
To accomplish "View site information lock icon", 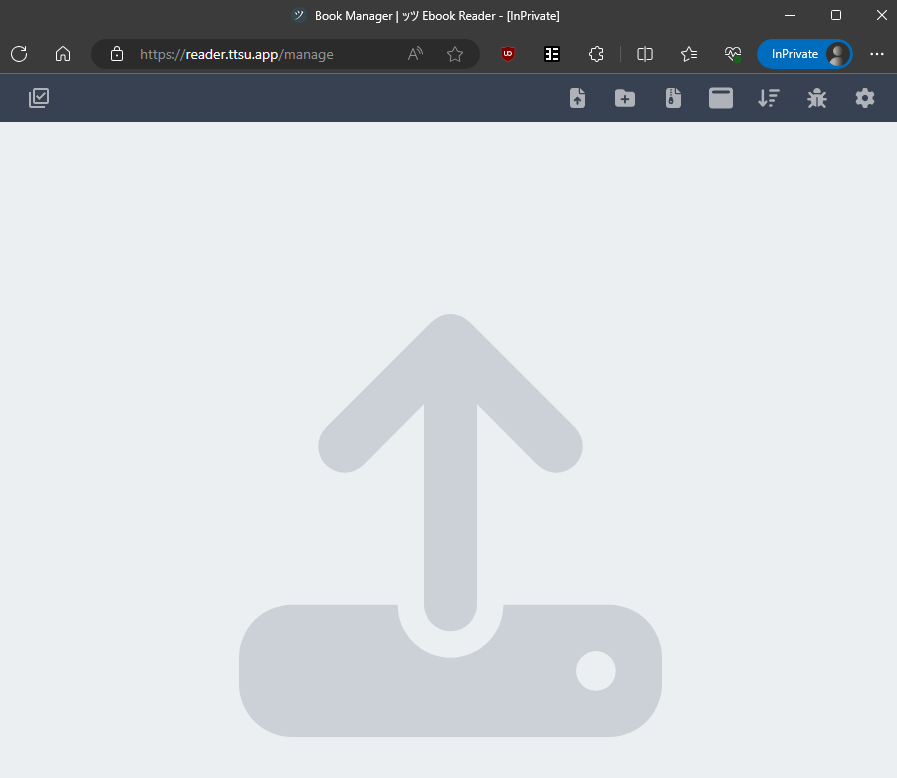I will click(x=117, y=54).
